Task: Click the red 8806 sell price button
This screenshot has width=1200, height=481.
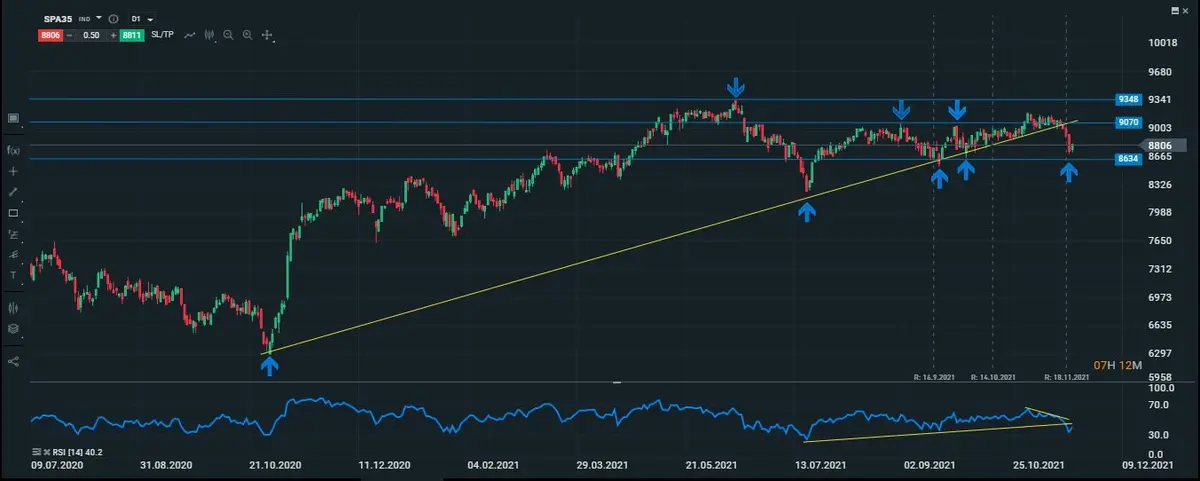Action: 52,35
